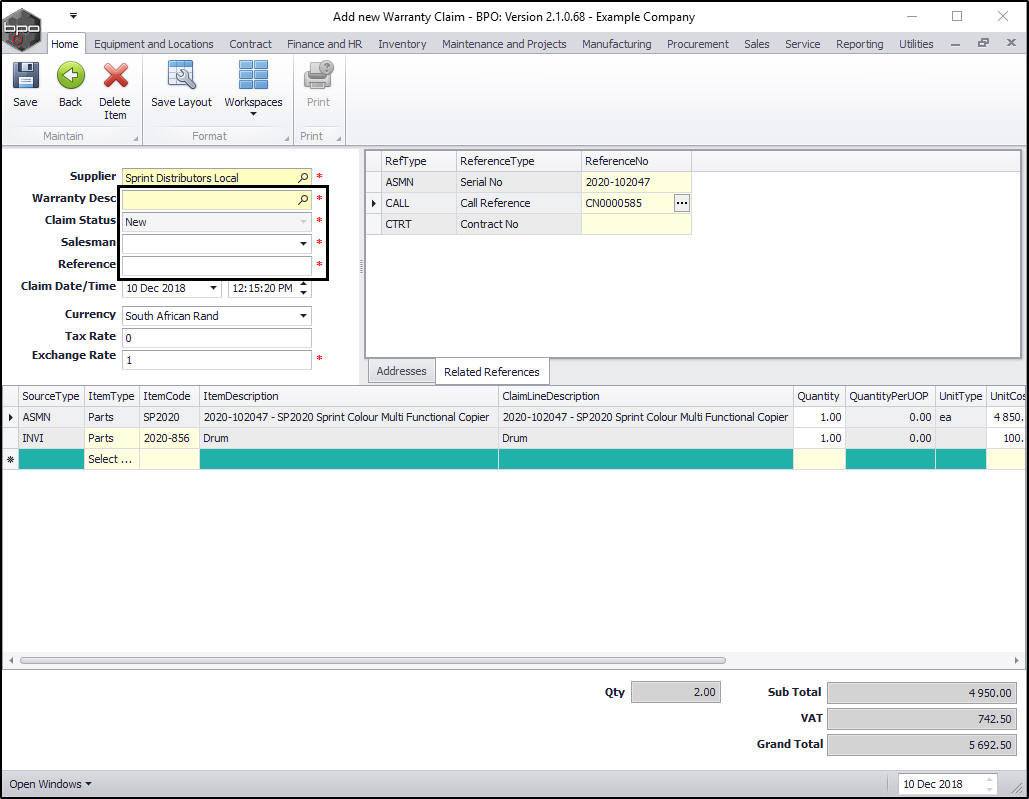Screen dimensions: 1029x799
Task: Select the ASMN row in items grid
Action: coord(514,417)
